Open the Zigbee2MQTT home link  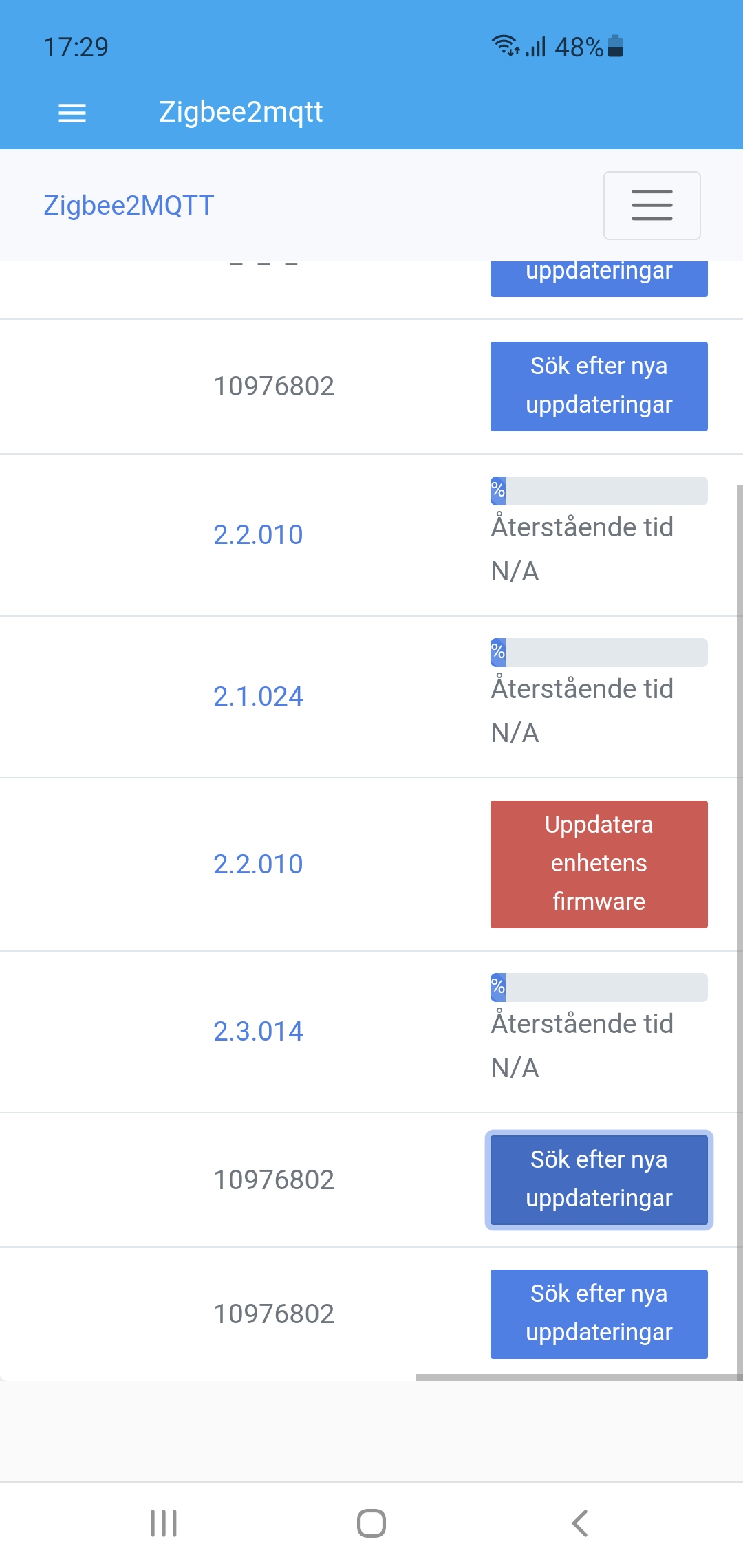129,205
